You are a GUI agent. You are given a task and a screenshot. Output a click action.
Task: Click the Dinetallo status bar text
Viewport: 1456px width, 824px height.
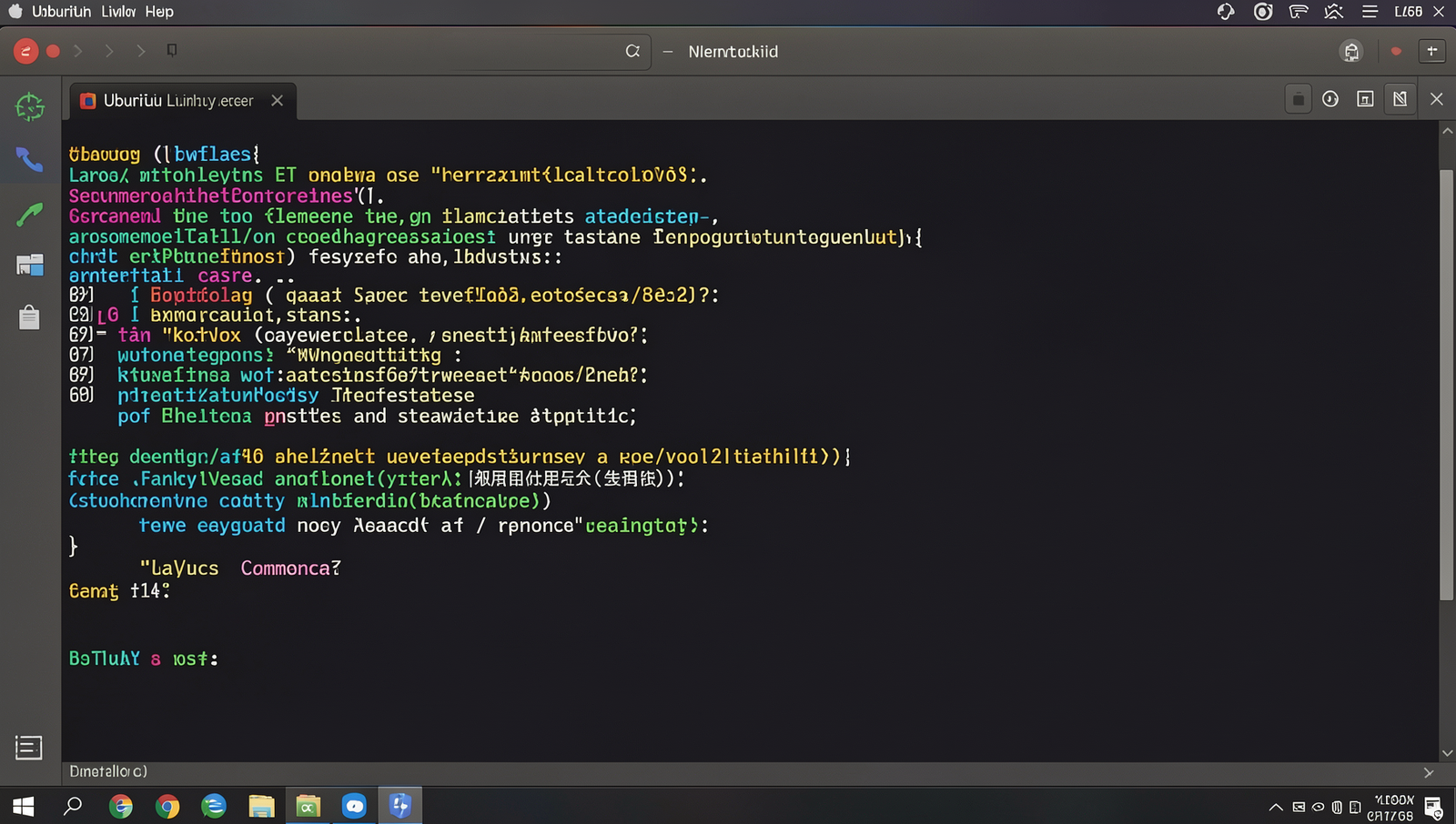click(x=108, y=771)
